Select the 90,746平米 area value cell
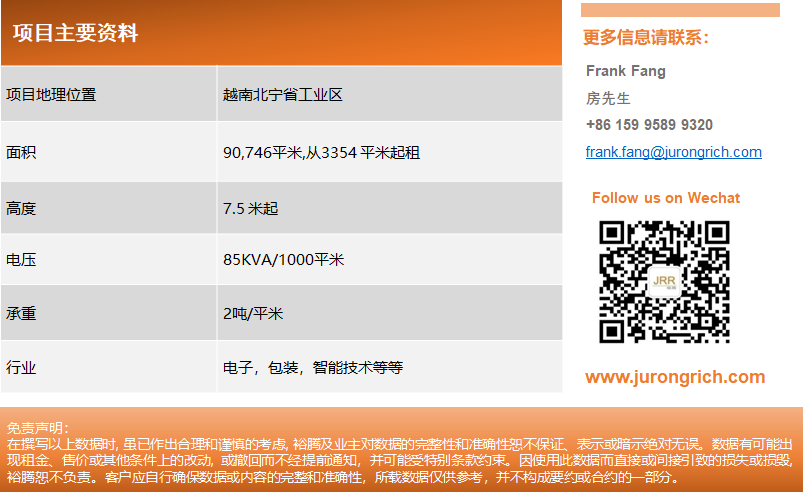The image size is (804, 492). [x=321, y=152]
